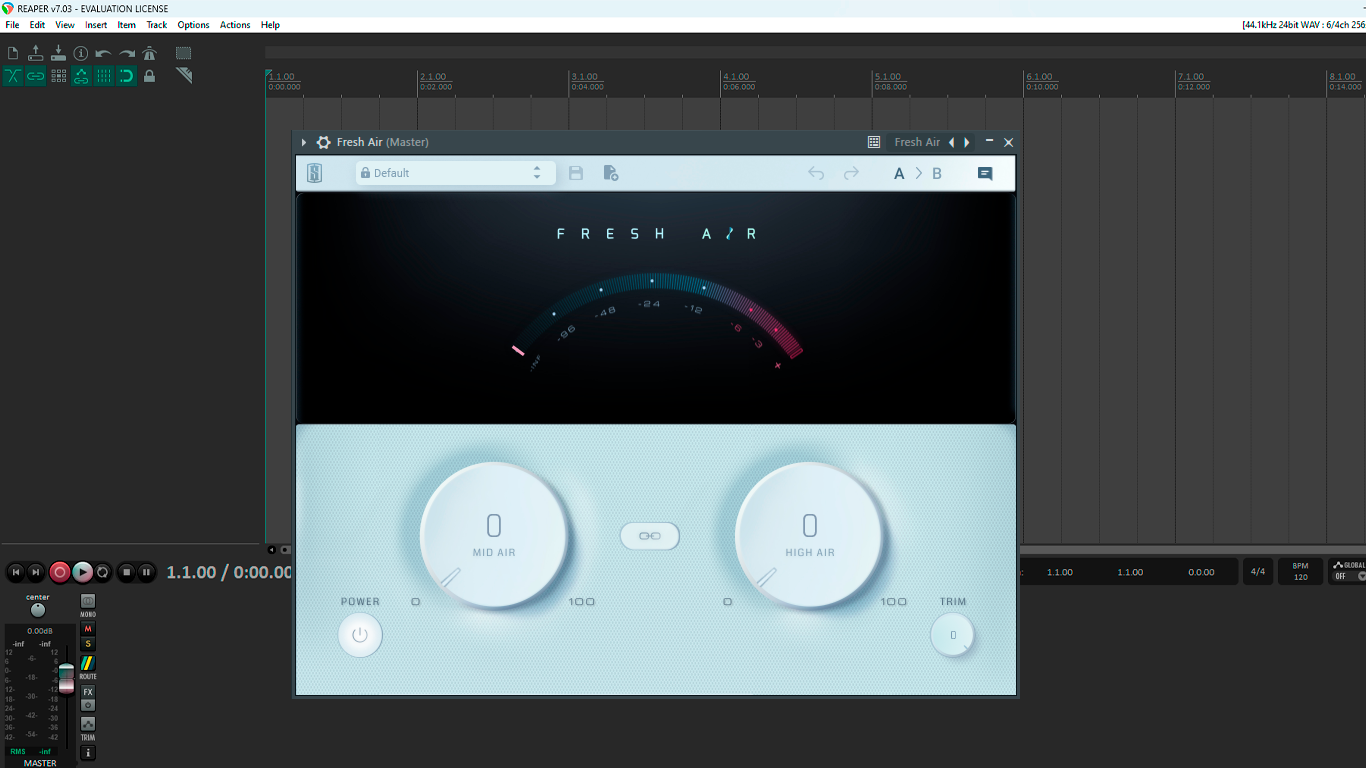This screenshot has height=768, width=1366.
Task: Click the Stop transport button
Action: pos(126,572)
